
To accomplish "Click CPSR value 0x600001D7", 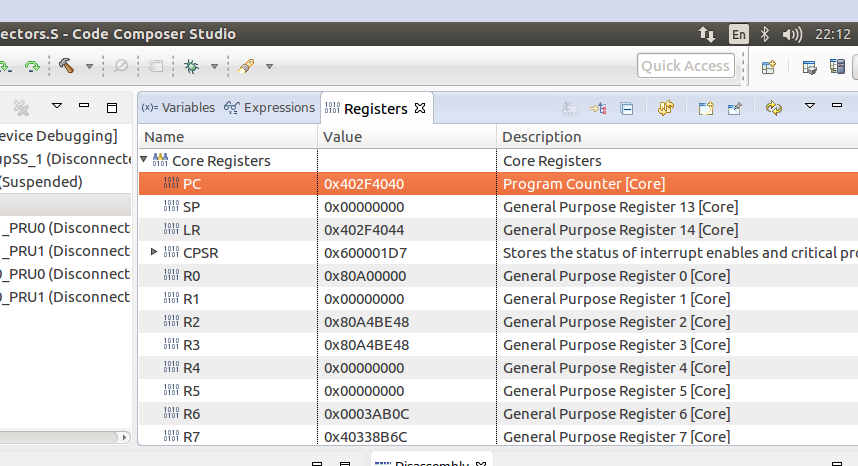I will click(365, 253).
